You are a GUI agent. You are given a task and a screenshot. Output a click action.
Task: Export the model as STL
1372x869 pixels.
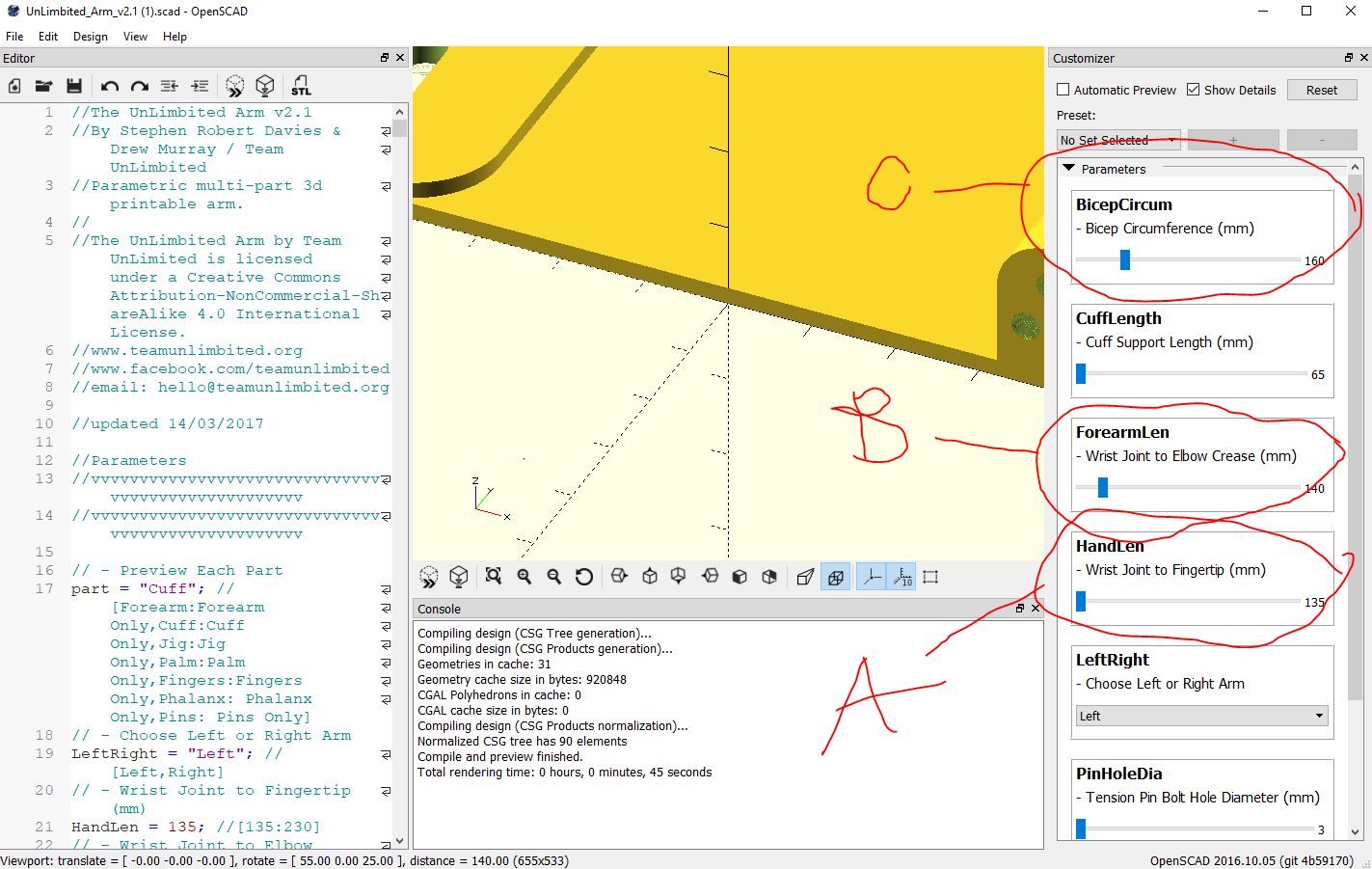(x=301, y=86)
